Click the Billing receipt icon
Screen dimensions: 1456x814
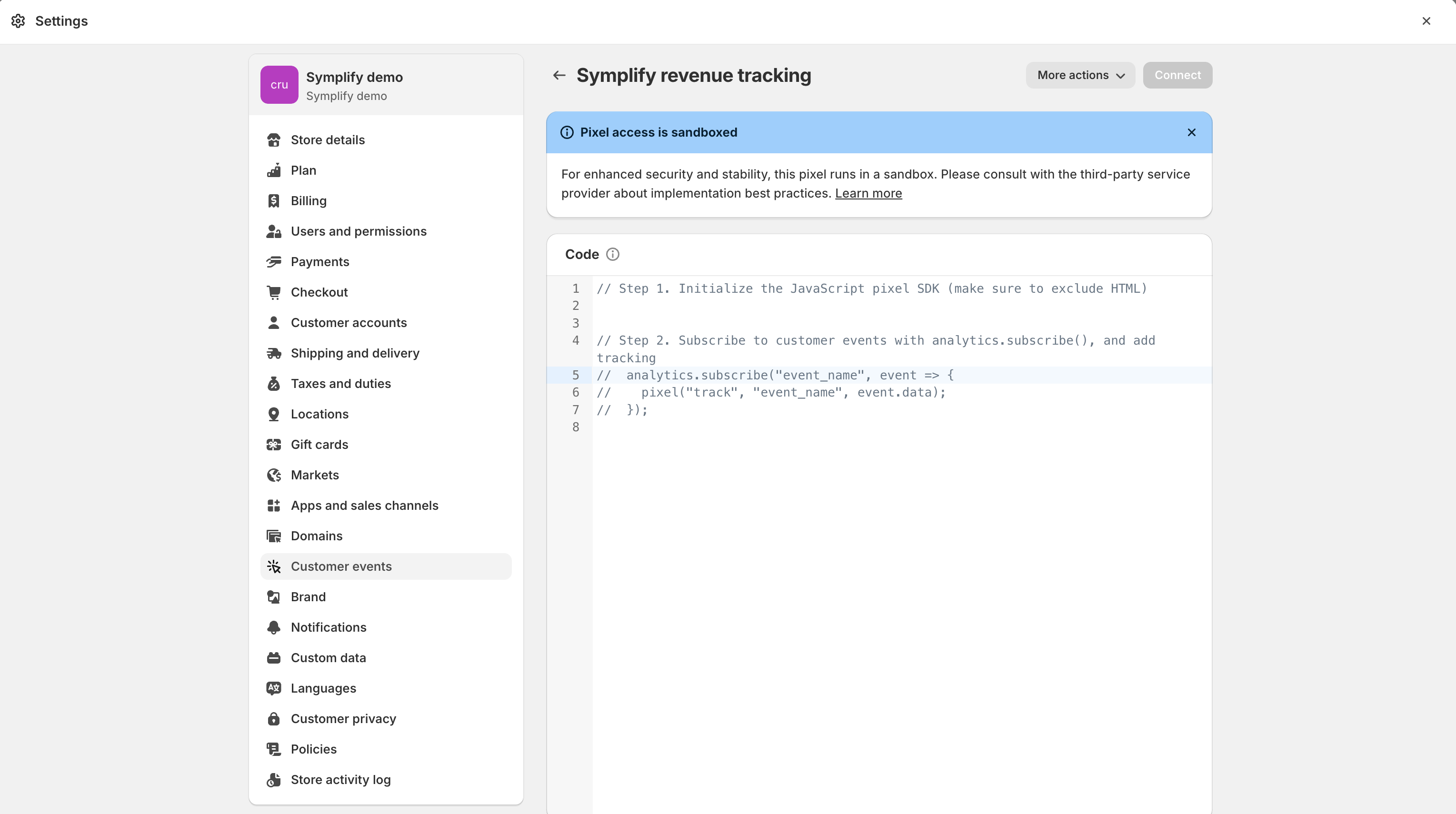click(x=274, y=201)
